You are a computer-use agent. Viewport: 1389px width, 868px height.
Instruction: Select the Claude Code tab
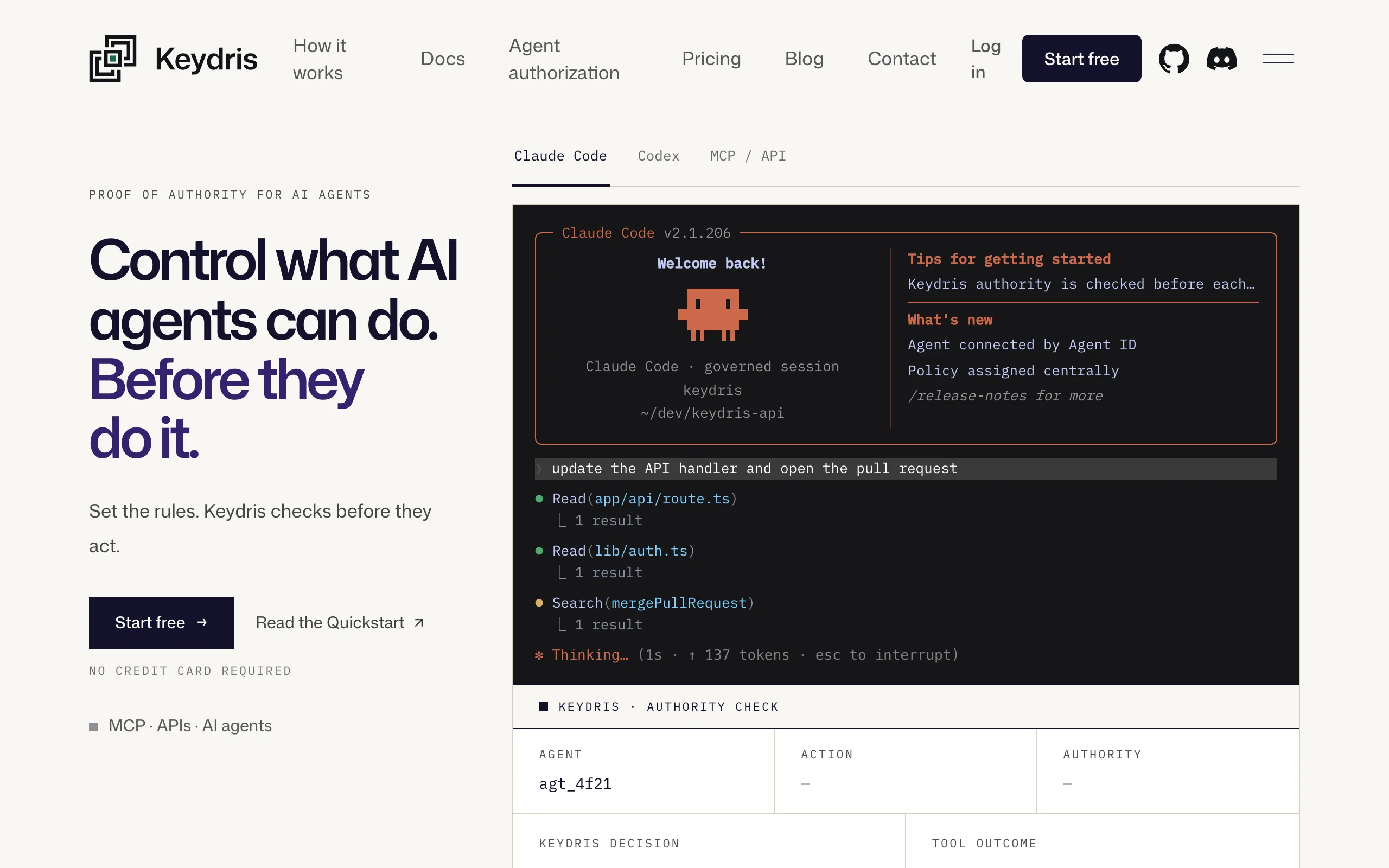pyautogui.click(x=560, y=156)
